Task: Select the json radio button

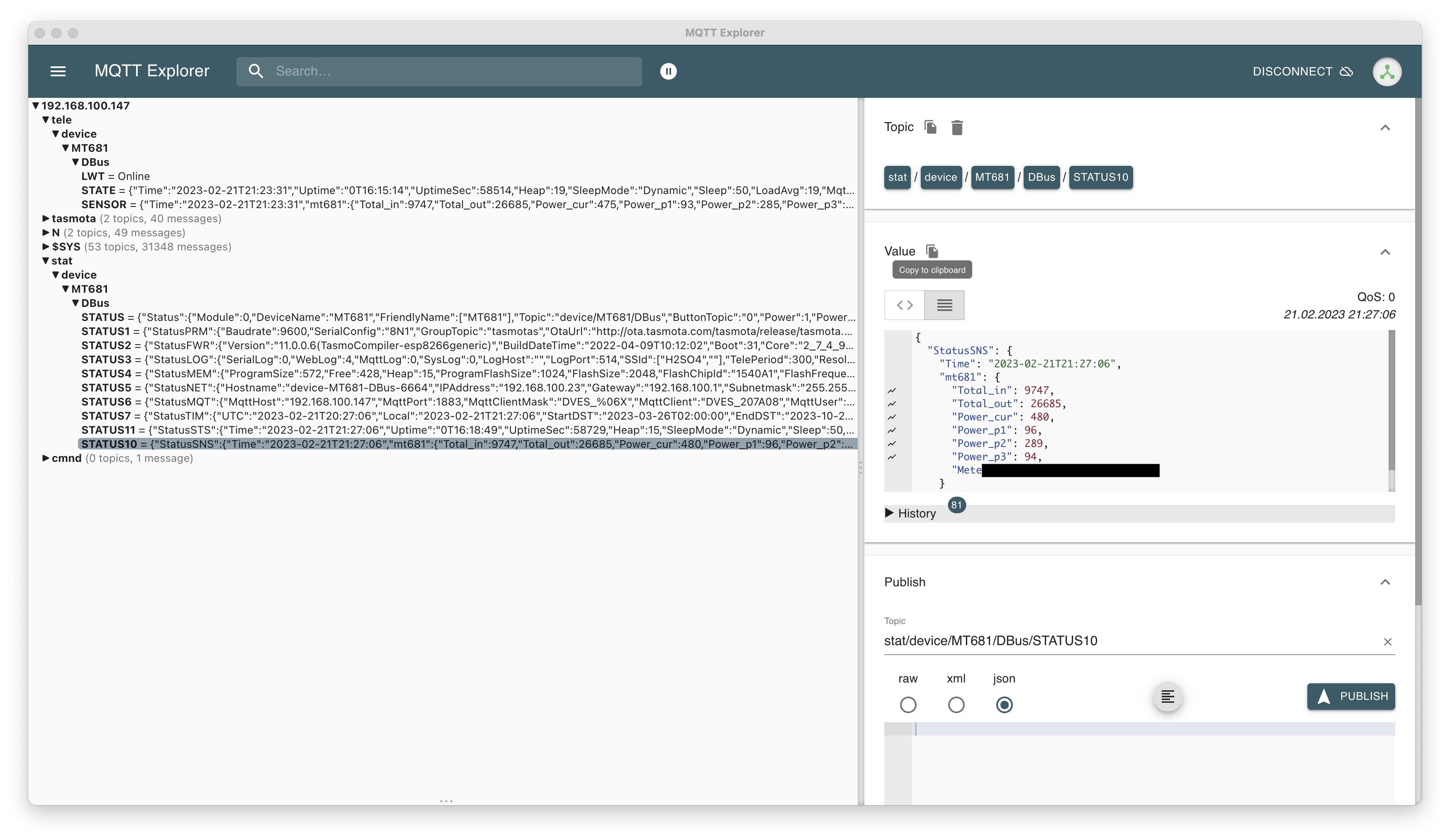Action: pos(1004,704)
